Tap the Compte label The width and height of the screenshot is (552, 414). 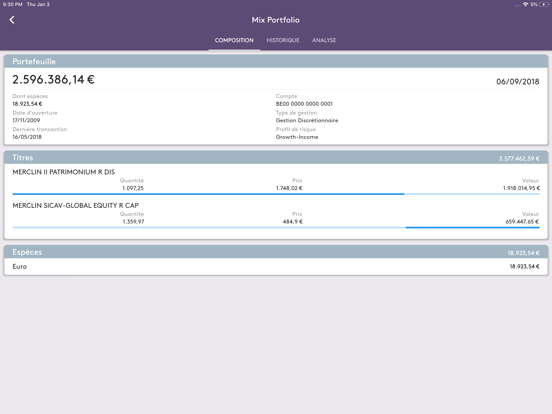[x=286, y=96]
